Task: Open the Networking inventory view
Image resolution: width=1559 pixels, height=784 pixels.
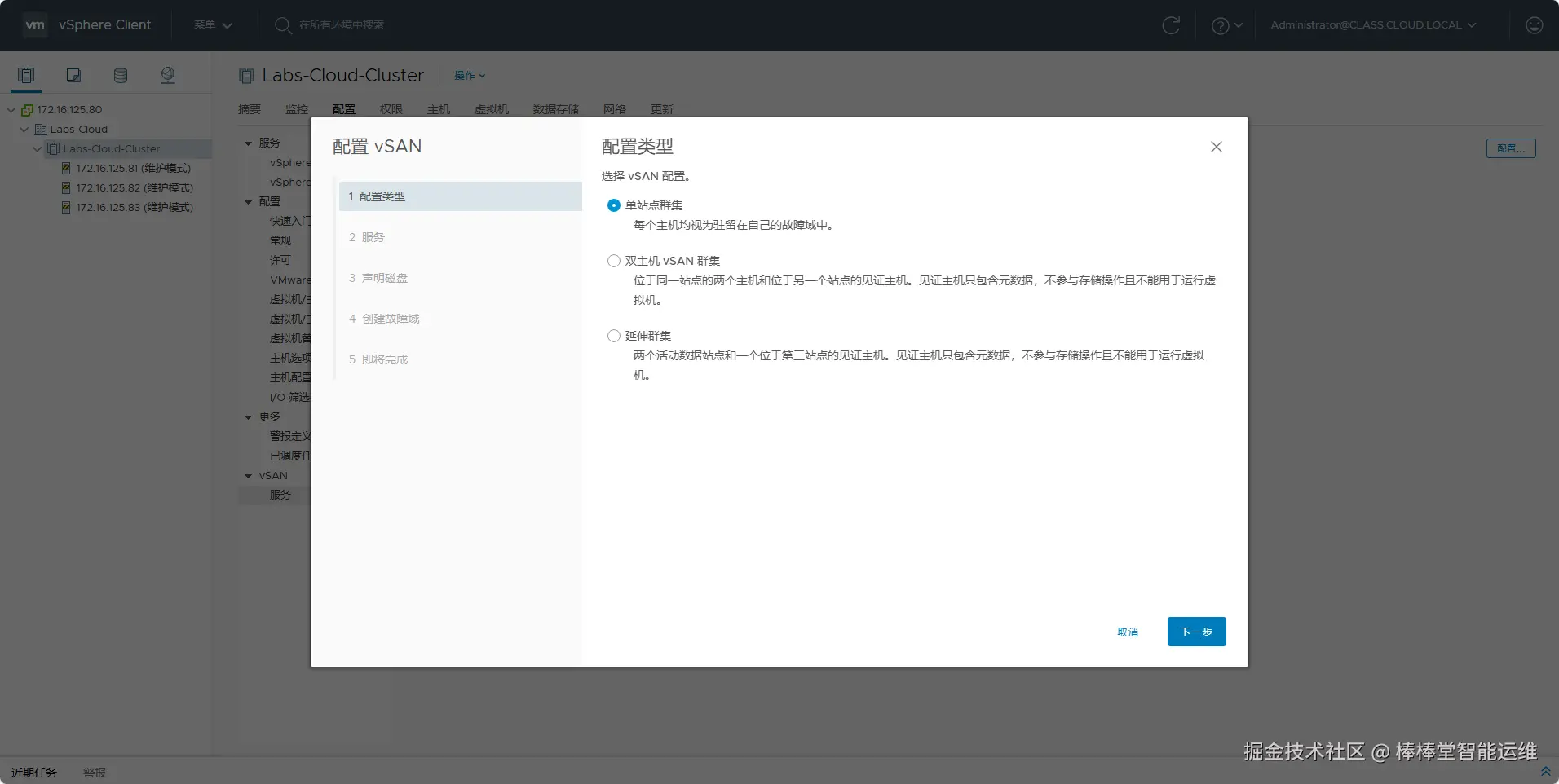Action: click(x=168, y=76)
